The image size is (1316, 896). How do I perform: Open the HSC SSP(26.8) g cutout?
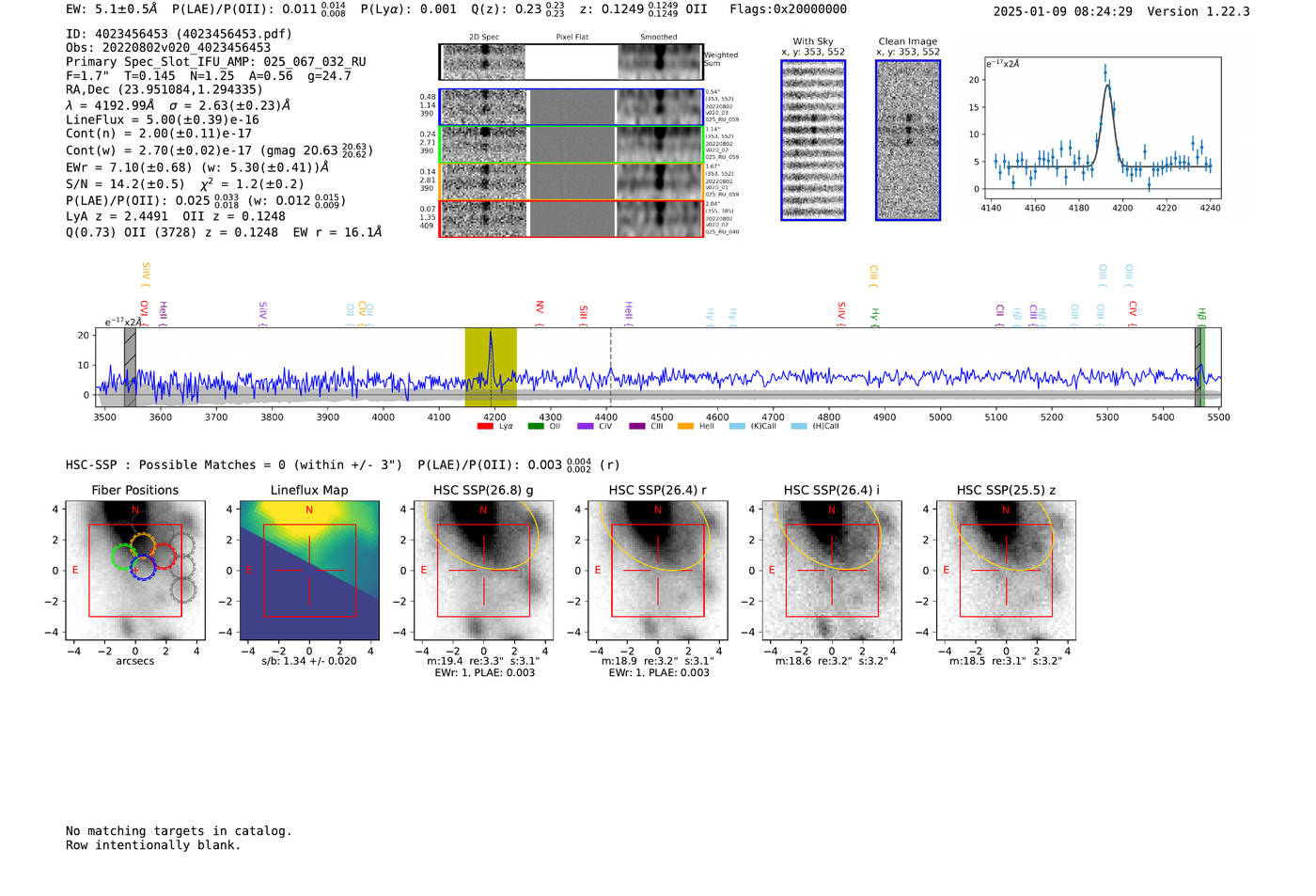[483, 571]
